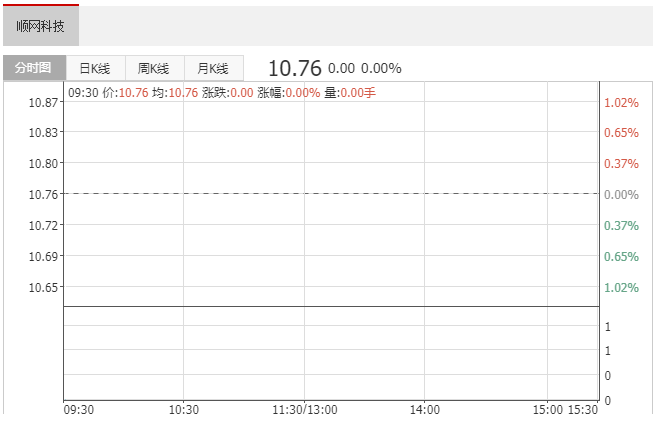
Task: Click the 10:30 time axis marker
Action: tap(184, 410)
